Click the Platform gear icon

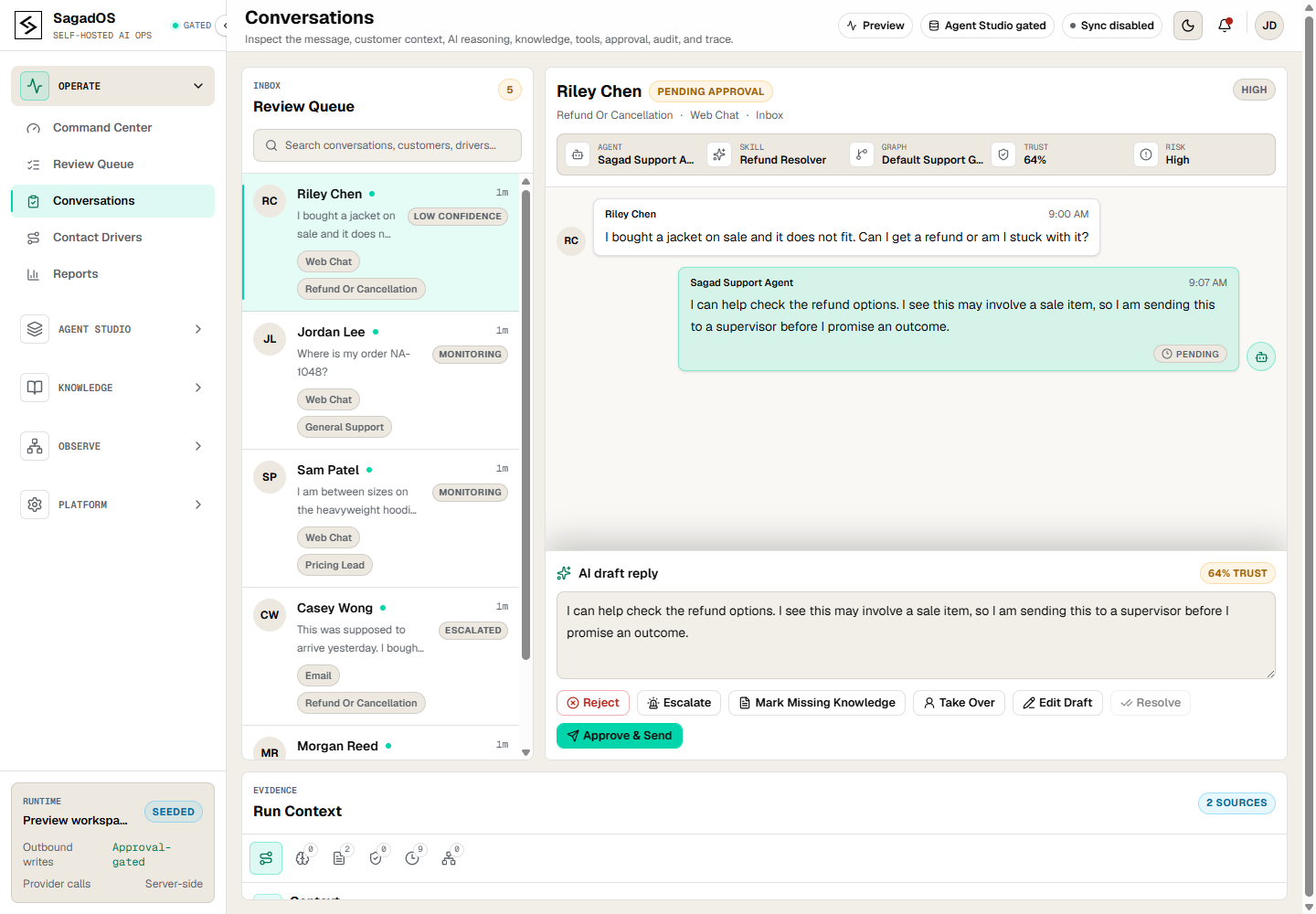[35, 505]
